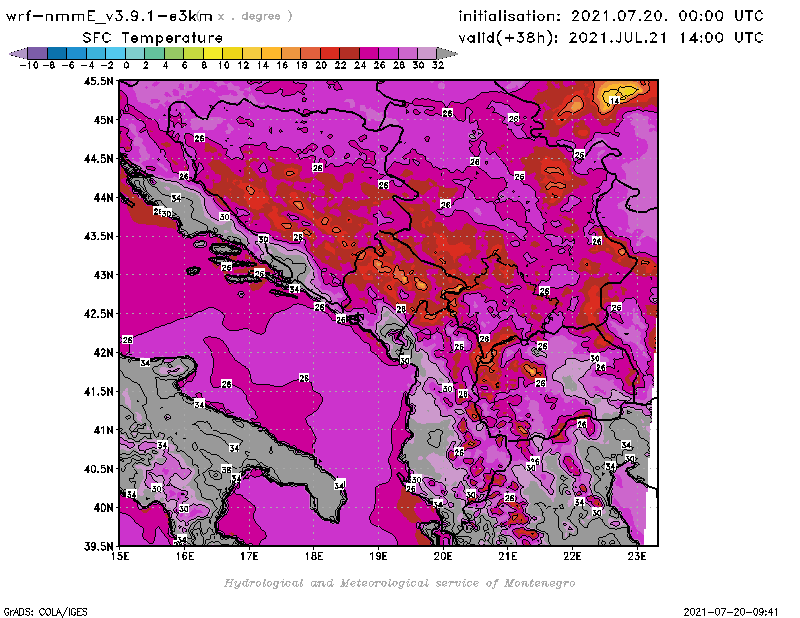This screenshot has width=800, height=618.
Task: Click the "Hydrological and Meteorological service of Montenegro" caption
Action: pyautogui.click(x=399, y=583)
